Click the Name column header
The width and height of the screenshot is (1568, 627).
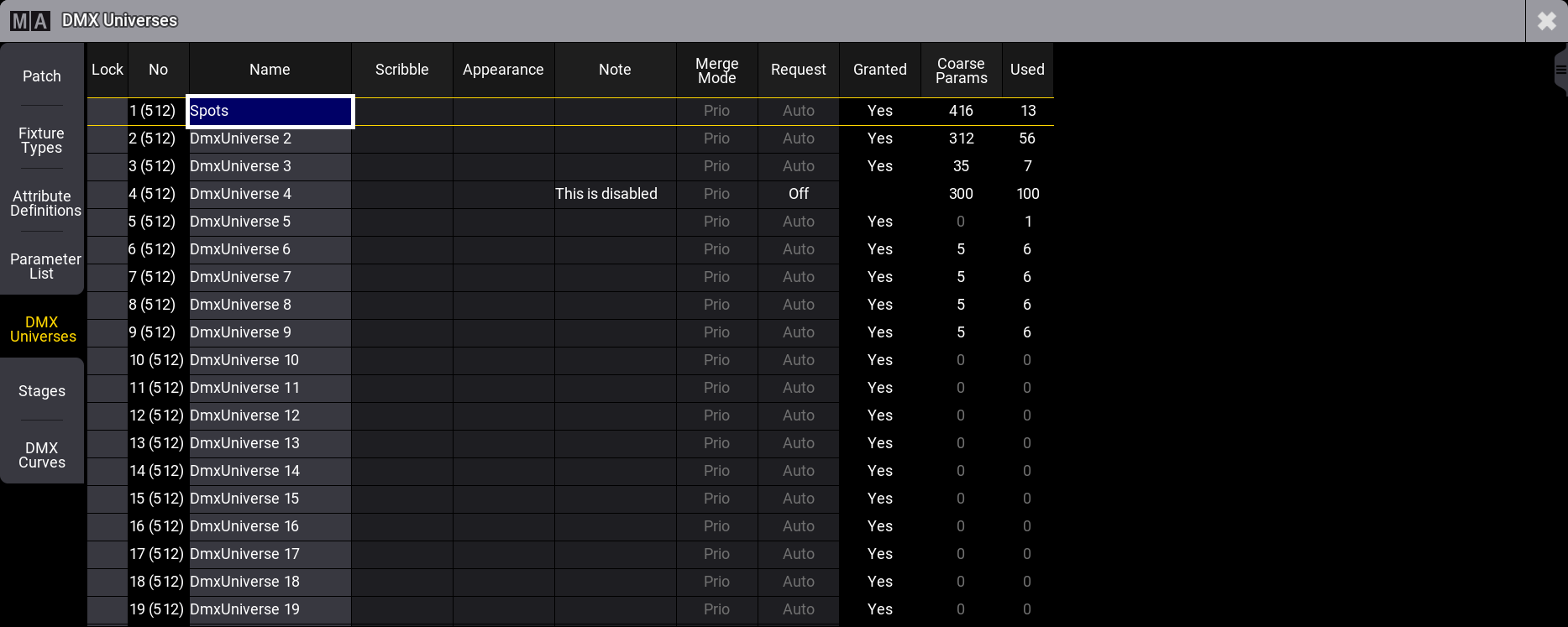click(270, 71)
